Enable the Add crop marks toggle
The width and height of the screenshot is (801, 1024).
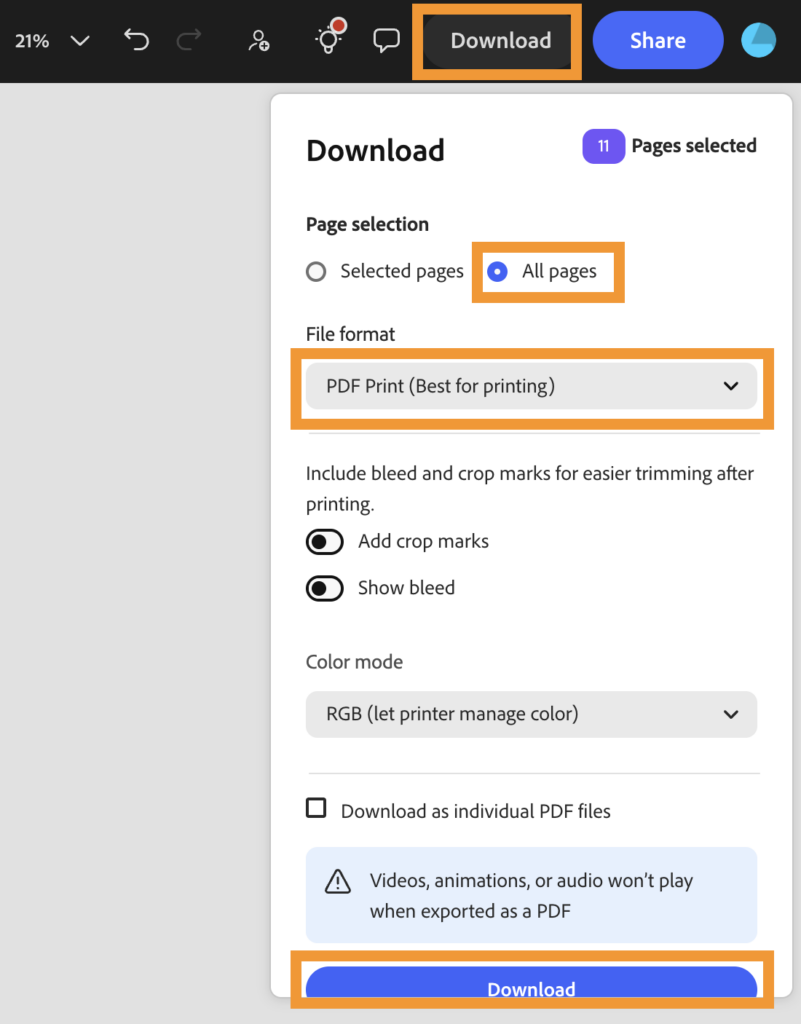325,542
